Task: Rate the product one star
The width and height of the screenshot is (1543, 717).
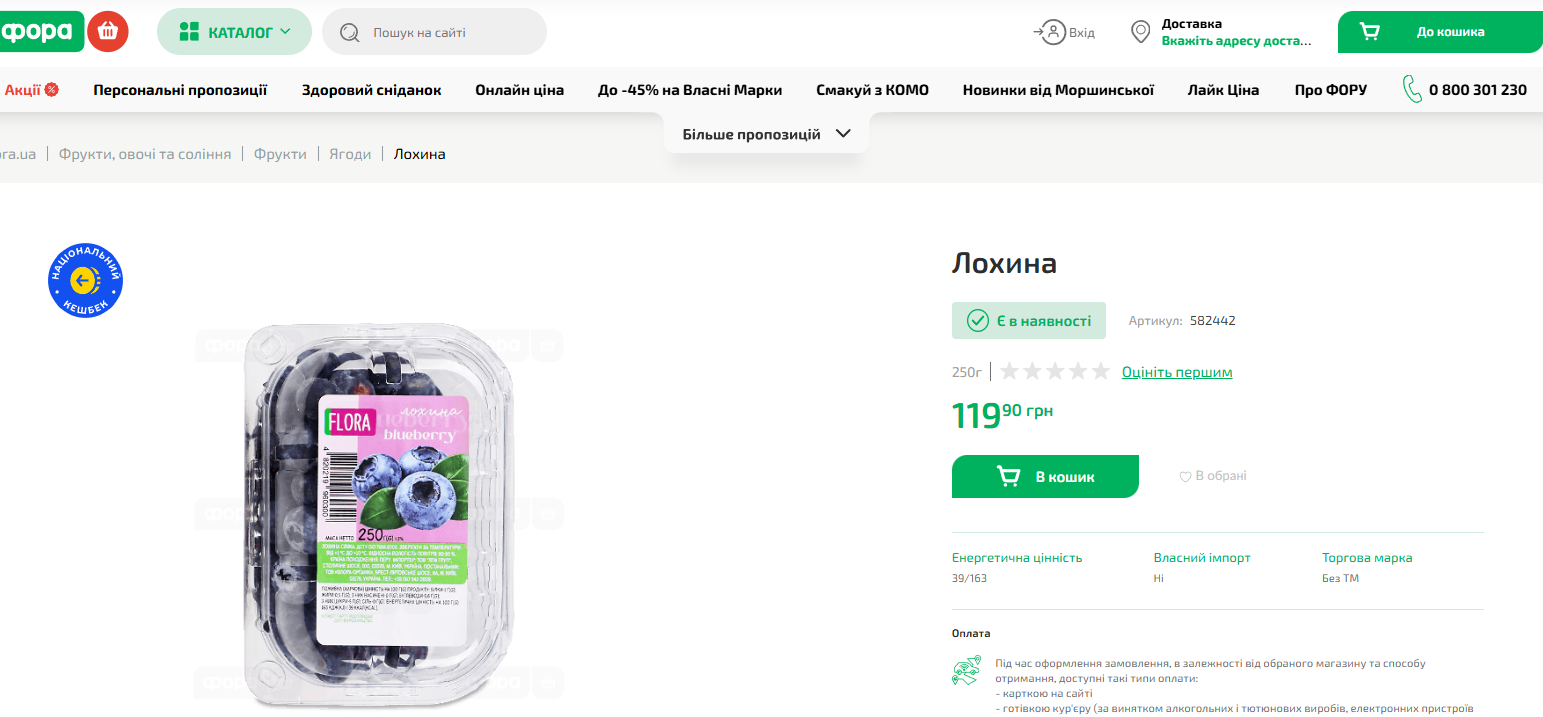Action: 1009,372
